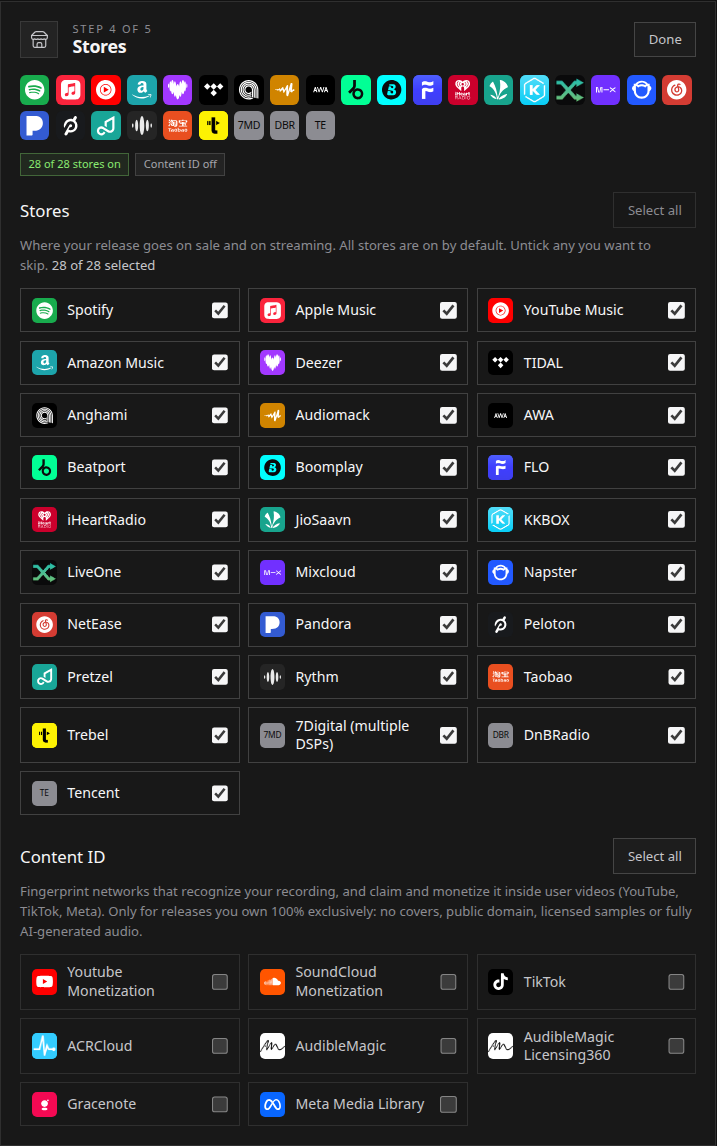This screenshot has height=1146, width=717.
Task: Click the Pandora icon in the top strip
Action: (x=34, y=125)
